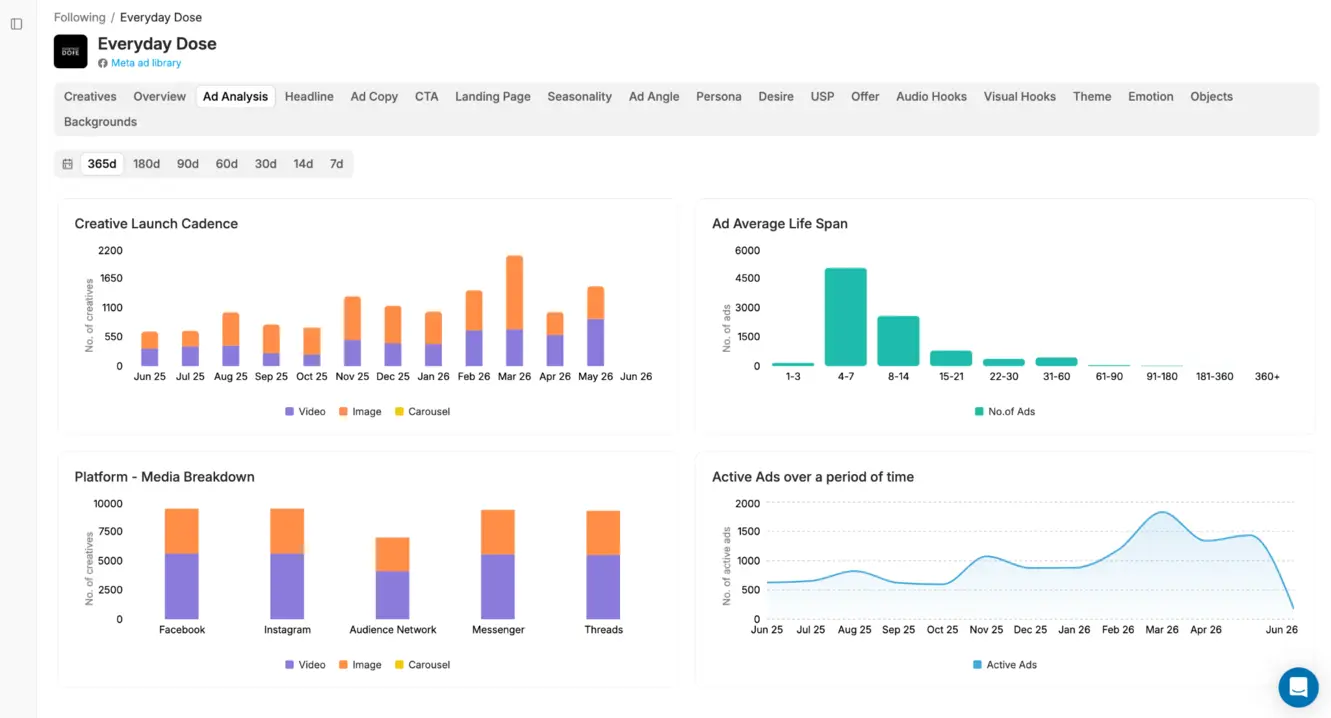Click the Following breadcrumb
This screenshot has width=1331, height=718.
(x=79, y=17)
